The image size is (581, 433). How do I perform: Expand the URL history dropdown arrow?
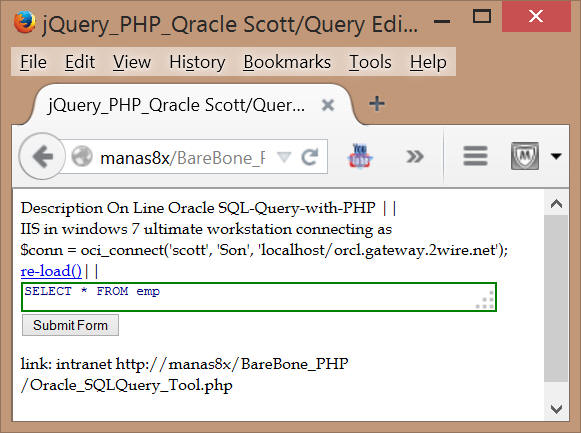pos(284,157)
